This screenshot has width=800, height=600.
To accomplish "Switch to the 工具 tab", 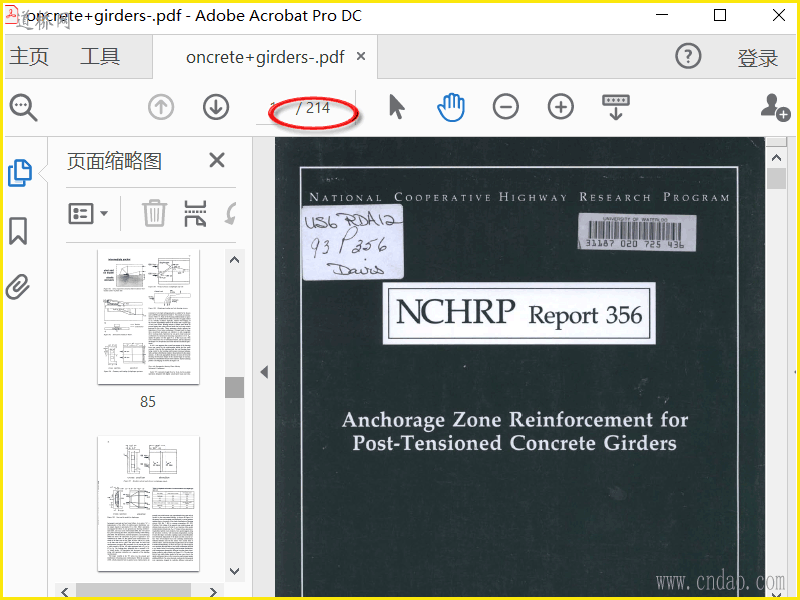I will 100,56.
